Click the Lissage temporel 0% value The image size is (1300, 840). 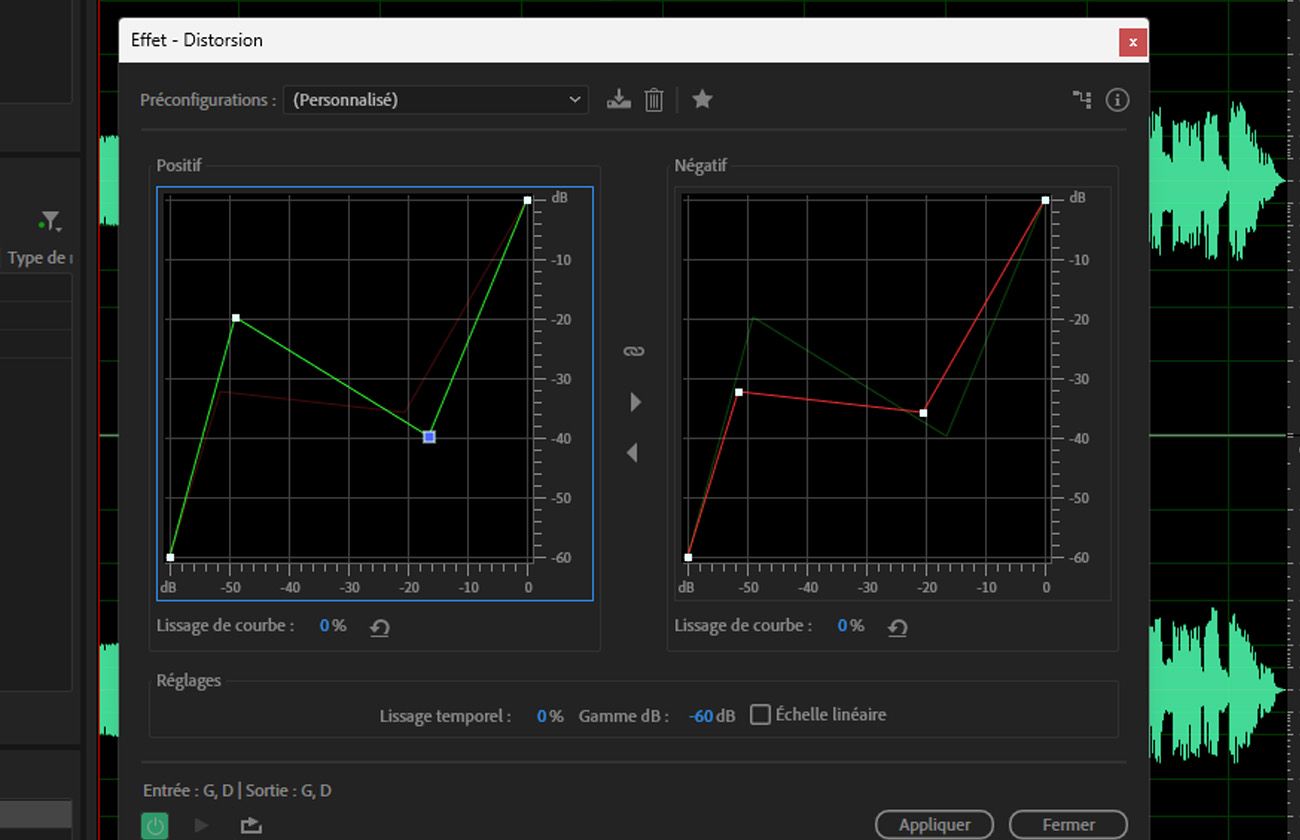(x=549, y=716)
